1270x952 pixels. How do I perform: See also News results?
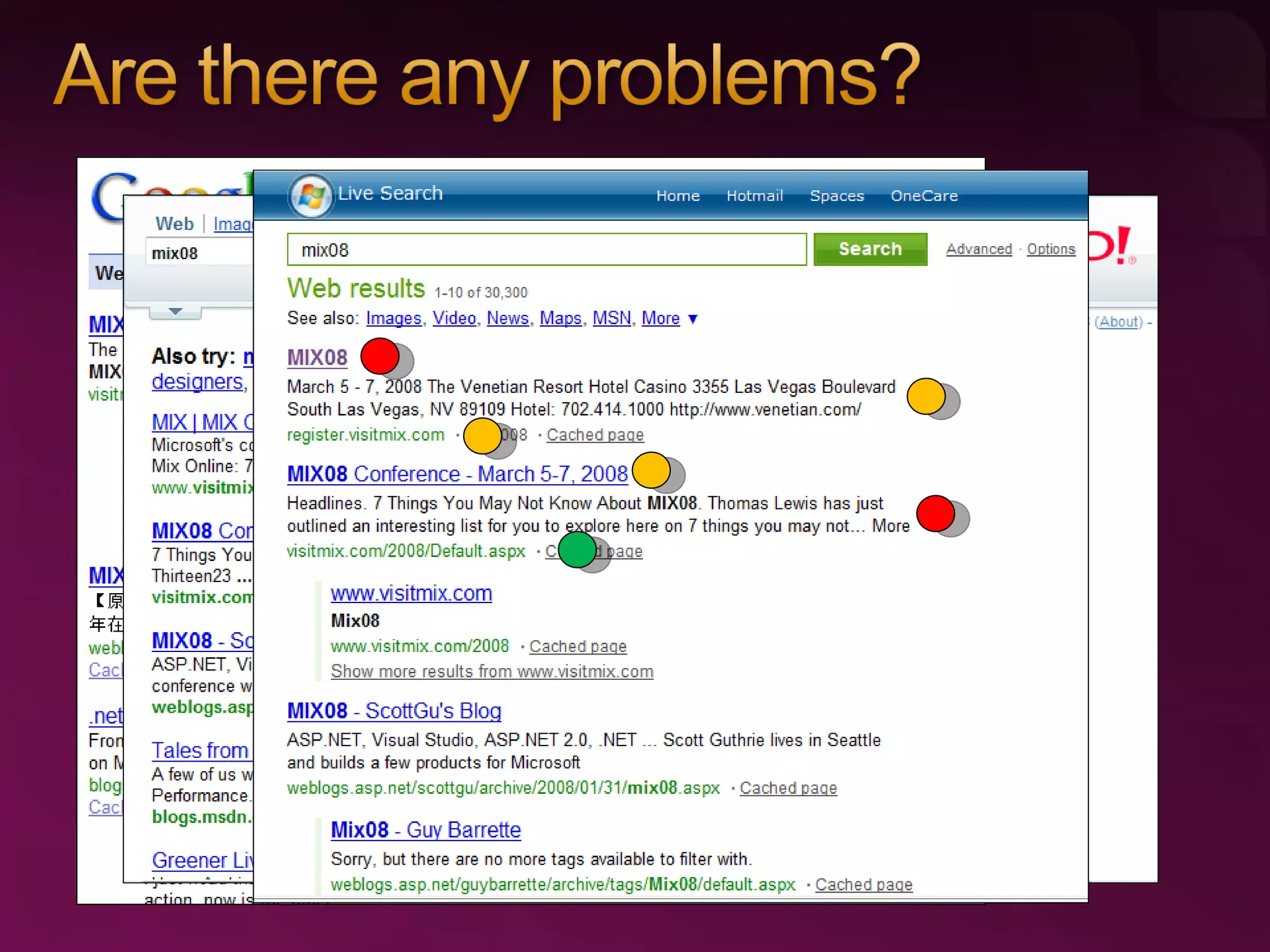(x=507, y=319)
